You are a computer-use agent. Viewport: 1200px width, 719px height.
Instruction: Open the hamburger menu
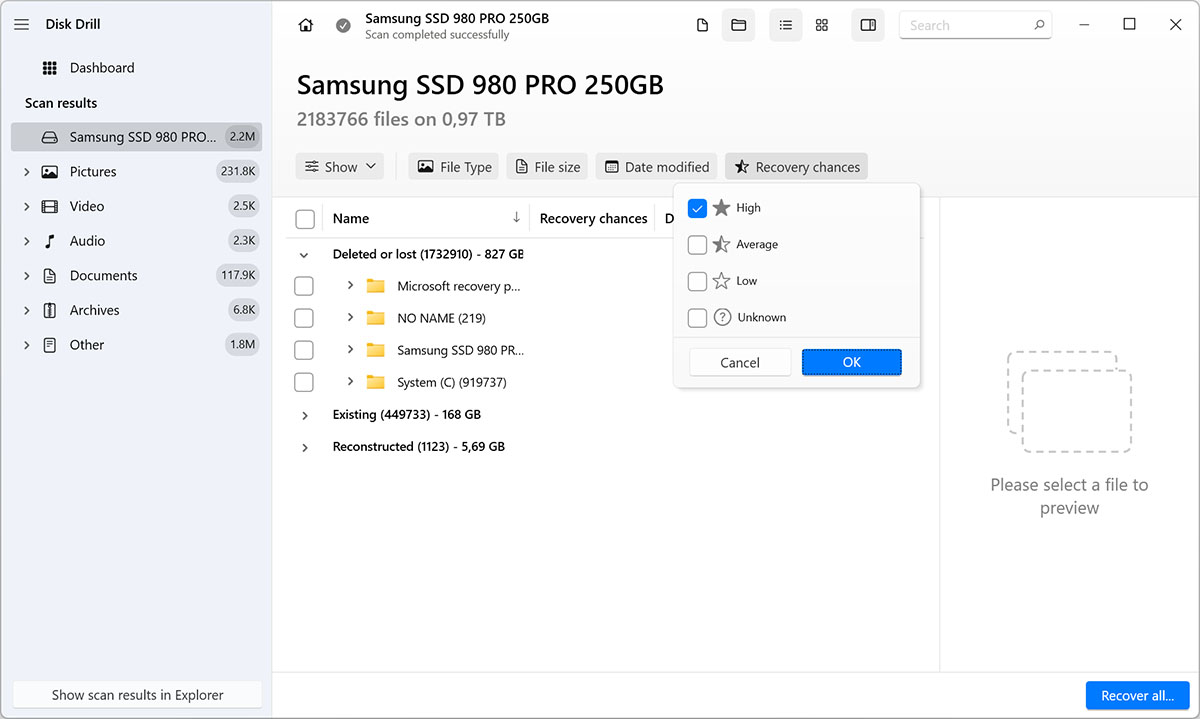pyautogui.click(x=21, y=25)
